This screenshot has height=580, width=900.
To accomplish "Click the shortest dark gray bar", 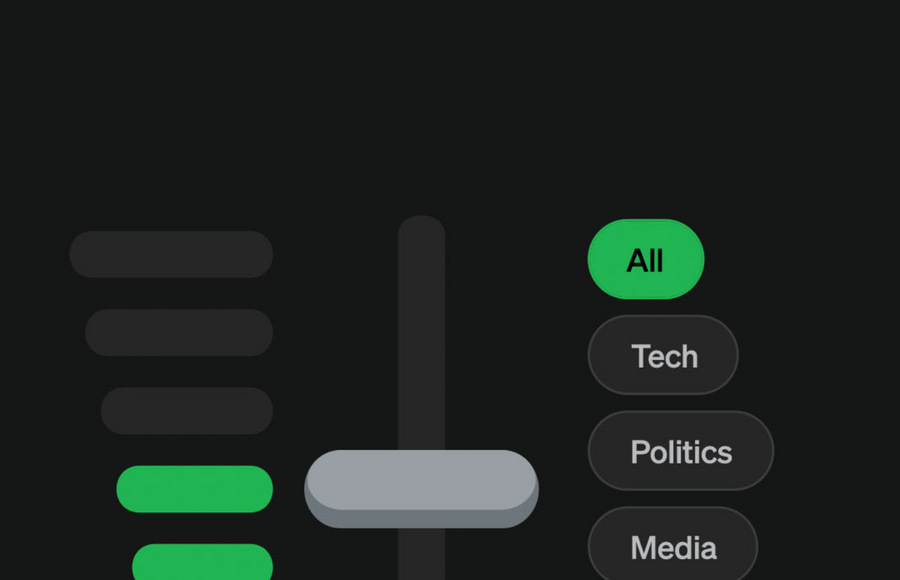I will pyautogui.click(x=187, y=410).
